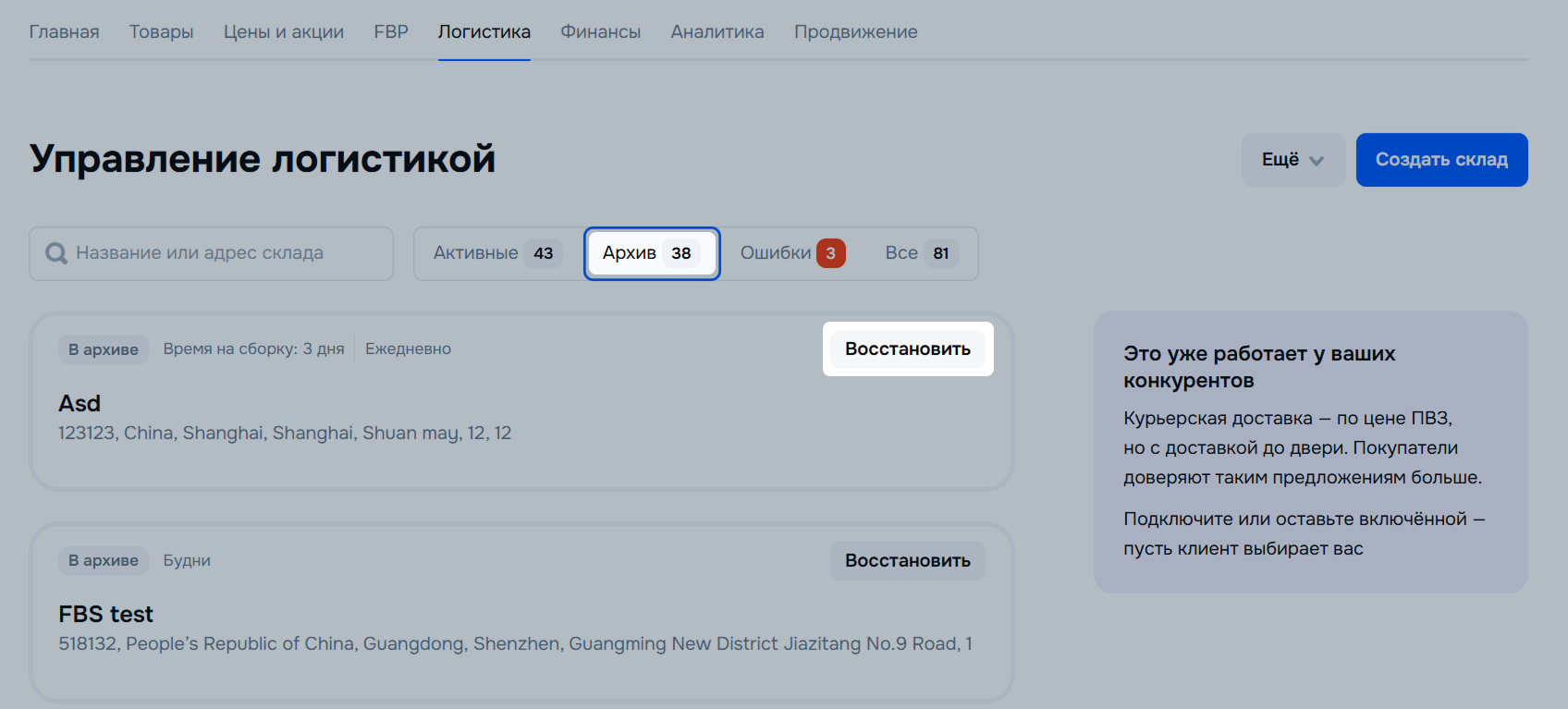Select the Архив filter tab
This screenshot has height=709, width=1568.
(x=651, y=253)
